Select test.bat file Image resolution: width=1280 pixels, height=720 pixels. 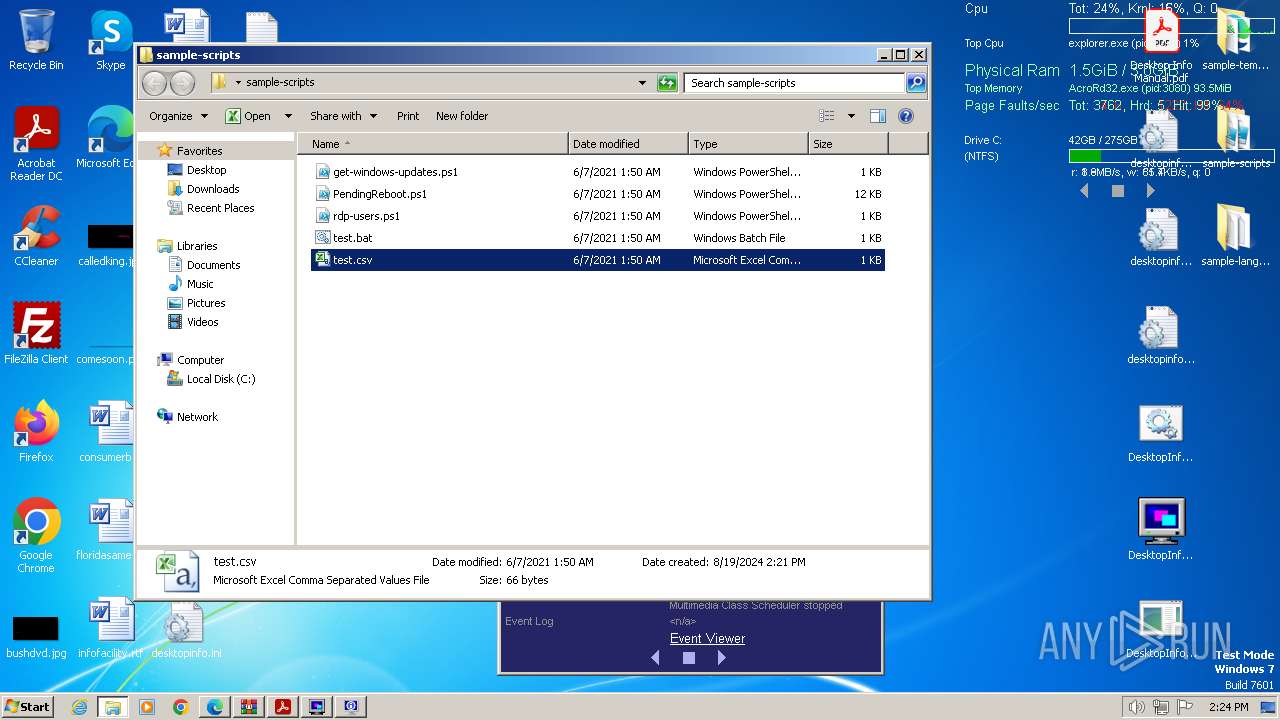coord(598,238)
